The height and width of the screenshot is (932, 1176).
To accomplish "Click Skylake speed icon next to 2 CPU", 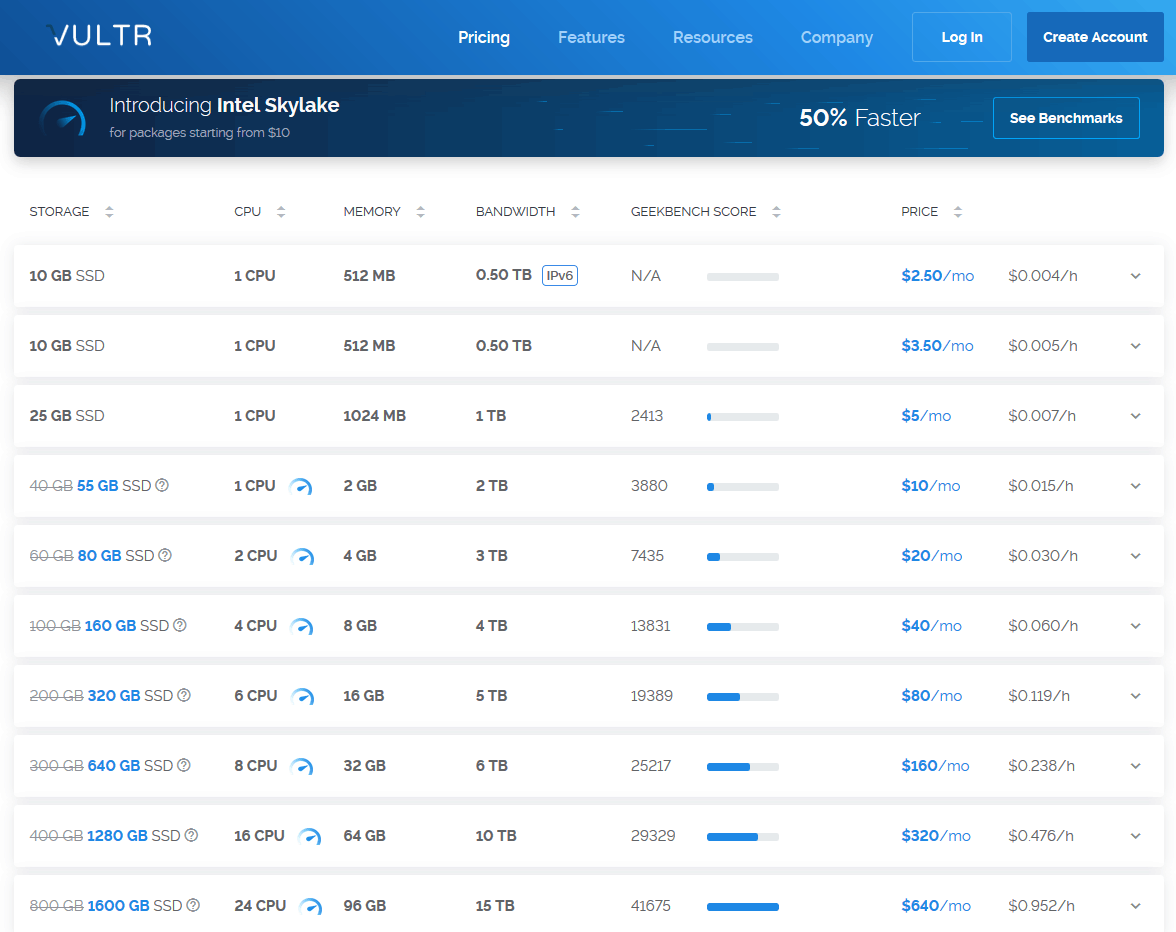I will [302, 556].
